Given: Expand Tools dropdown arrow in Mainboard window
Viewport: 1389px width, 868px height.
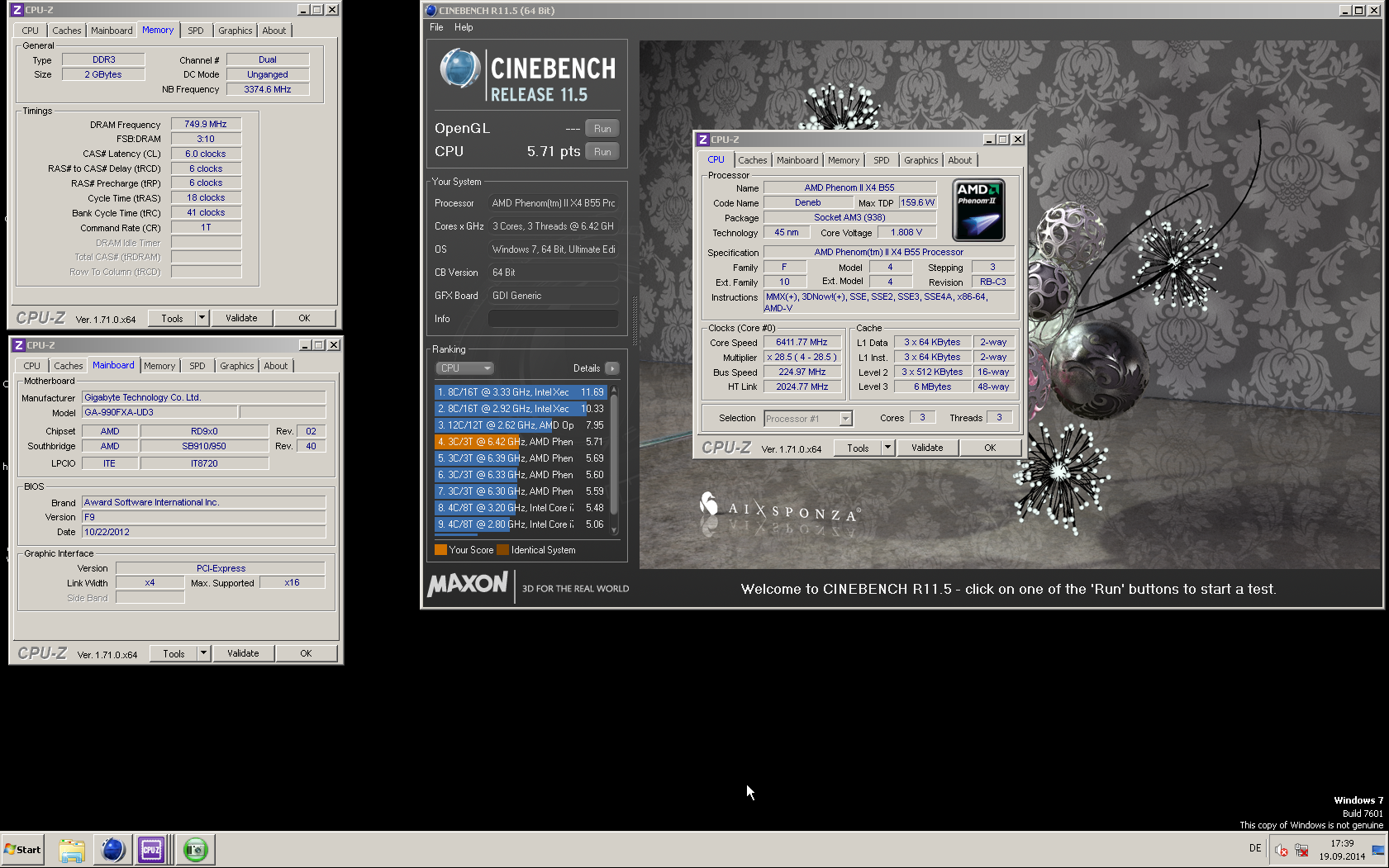Looking at the screenshot, I should click(x=203, y=653).
